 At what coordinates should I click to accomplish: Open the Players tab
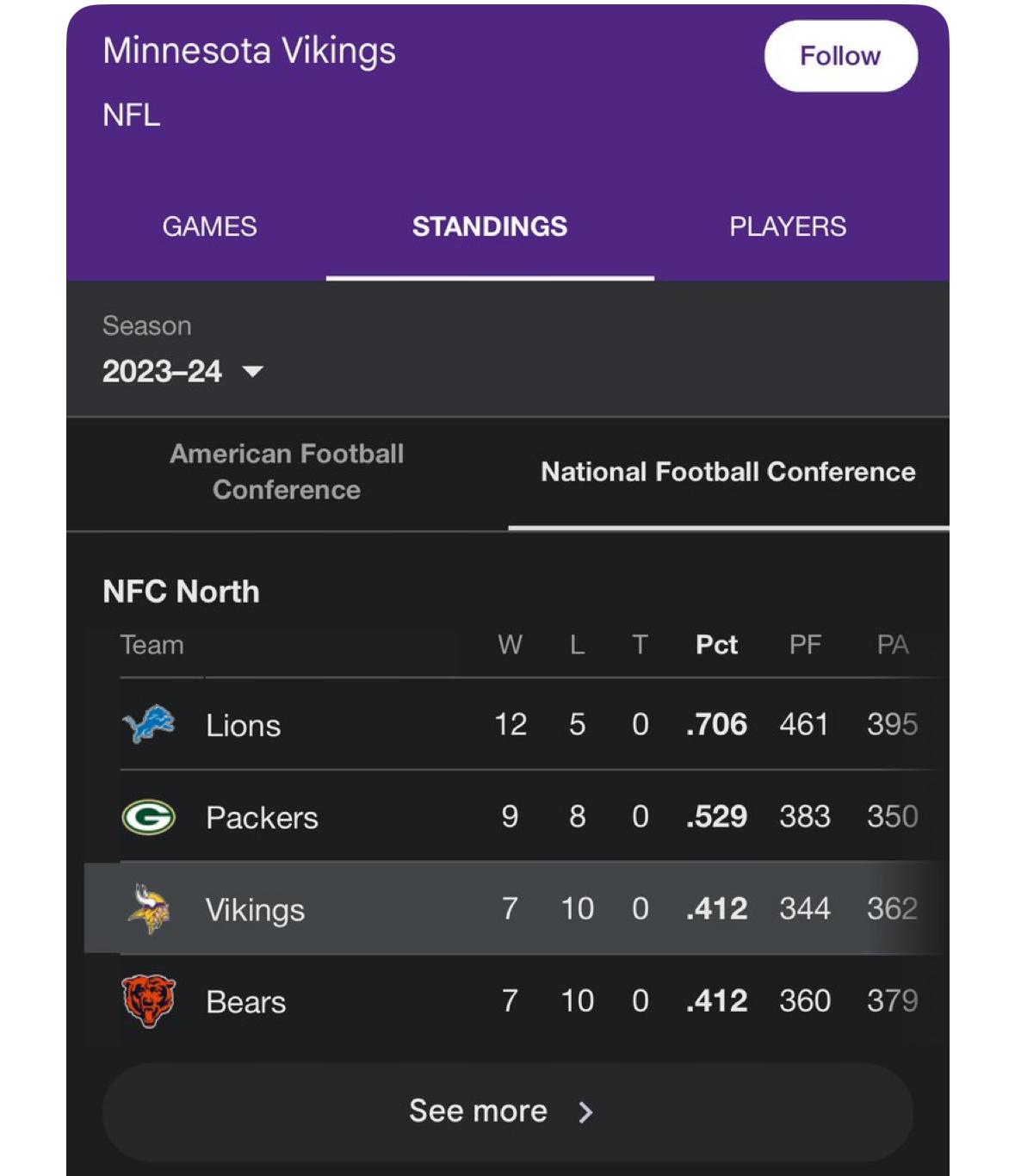787,226
